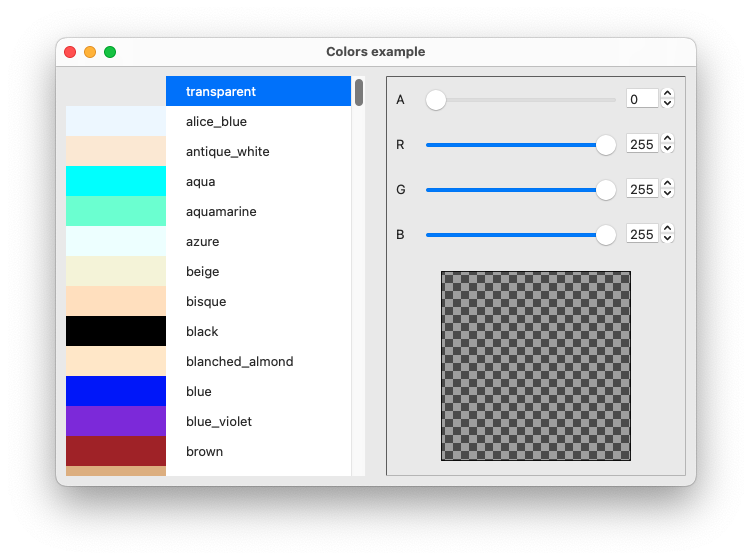This screenshot has height=560, width=752.
Task: Select brown in the color list
Action: tap(258, 451)
